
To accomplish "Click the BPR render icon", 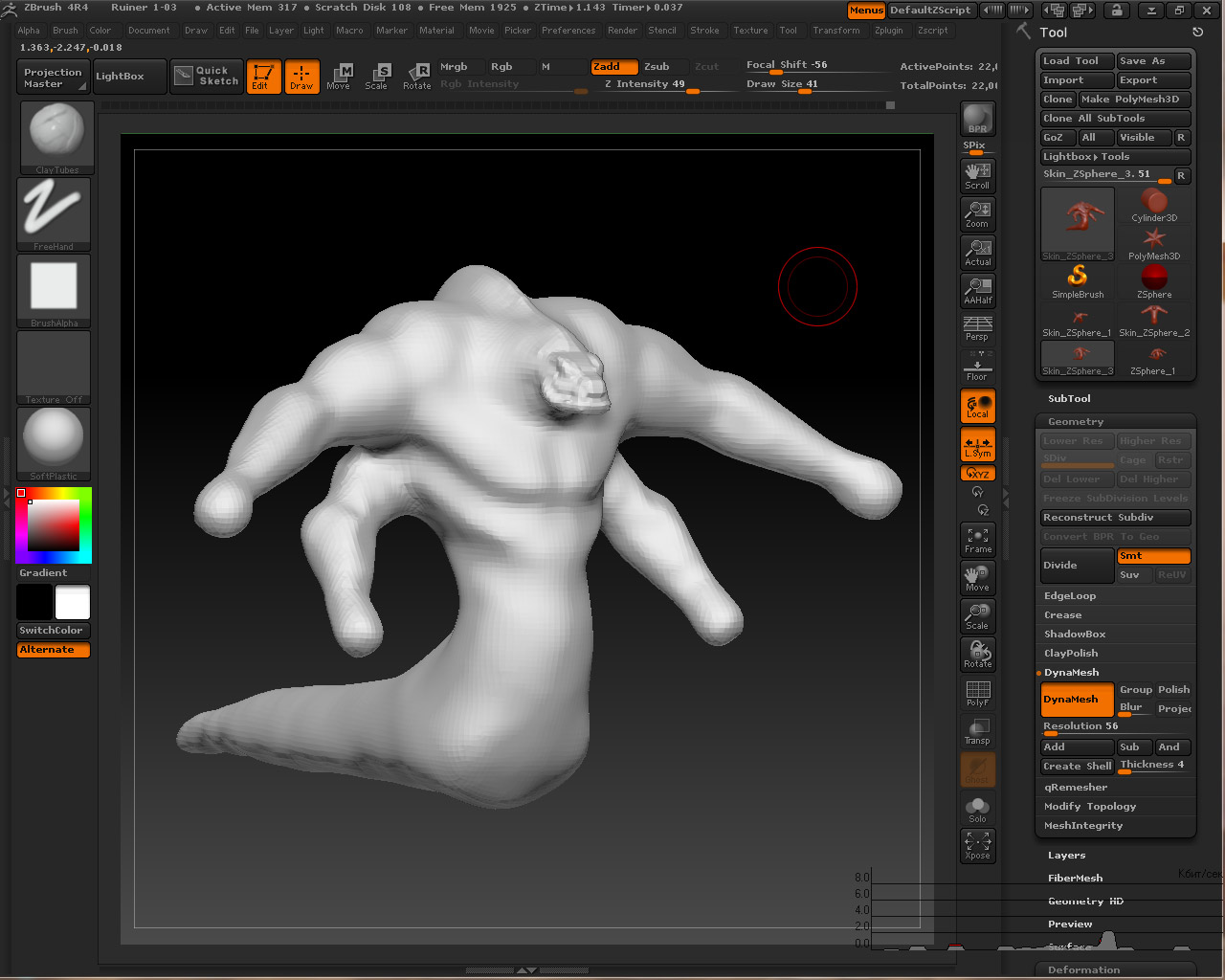I will [977, 119].
